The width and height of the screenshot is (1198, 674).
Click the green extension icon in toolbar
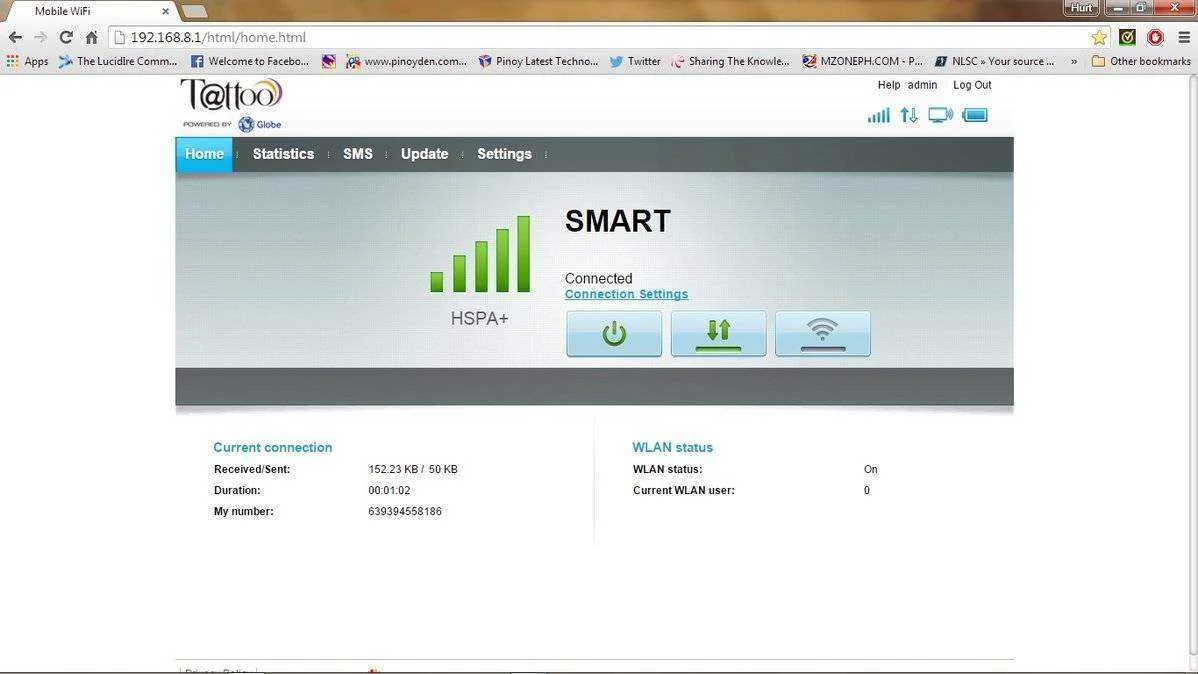pyautogui.click(x=1127, y=37)
